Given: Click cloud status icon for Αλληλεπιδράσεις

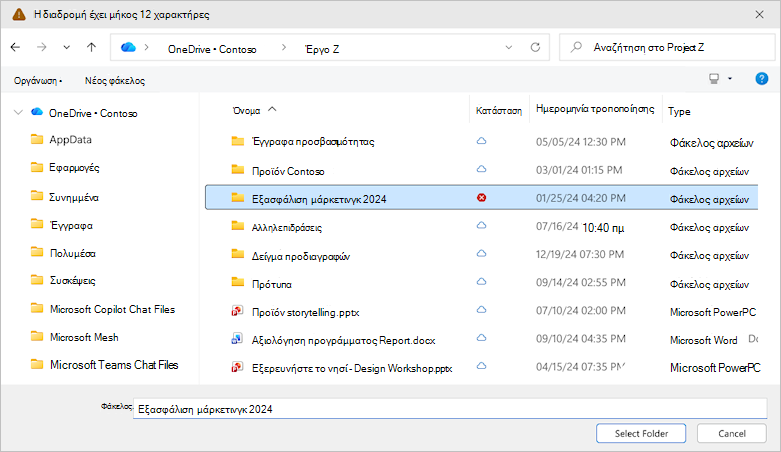Looking at the screenshot, I should (x=482, y=225).
